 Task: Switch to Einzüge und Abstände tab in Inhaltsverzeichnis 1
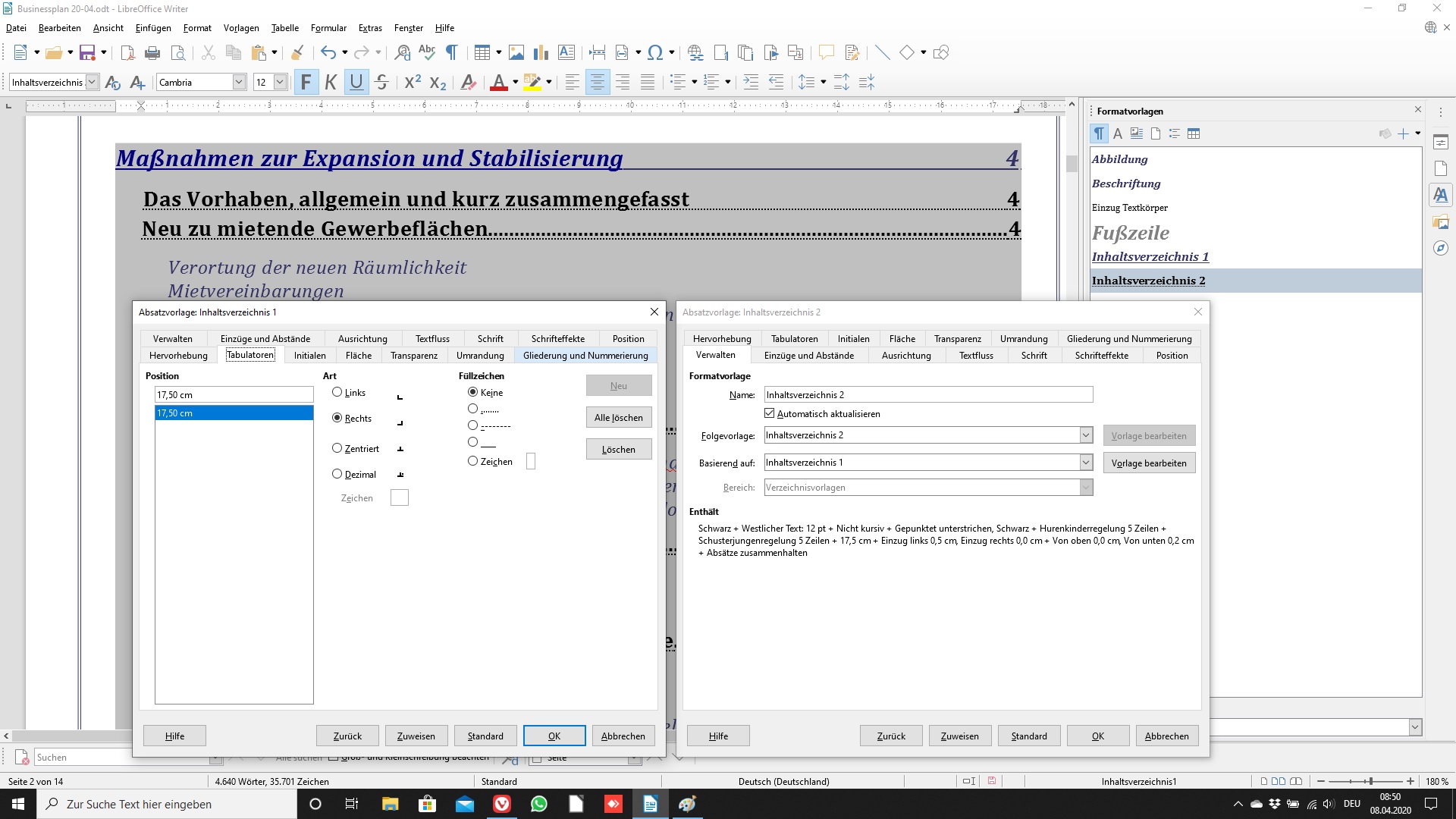[x=265, y=339]
